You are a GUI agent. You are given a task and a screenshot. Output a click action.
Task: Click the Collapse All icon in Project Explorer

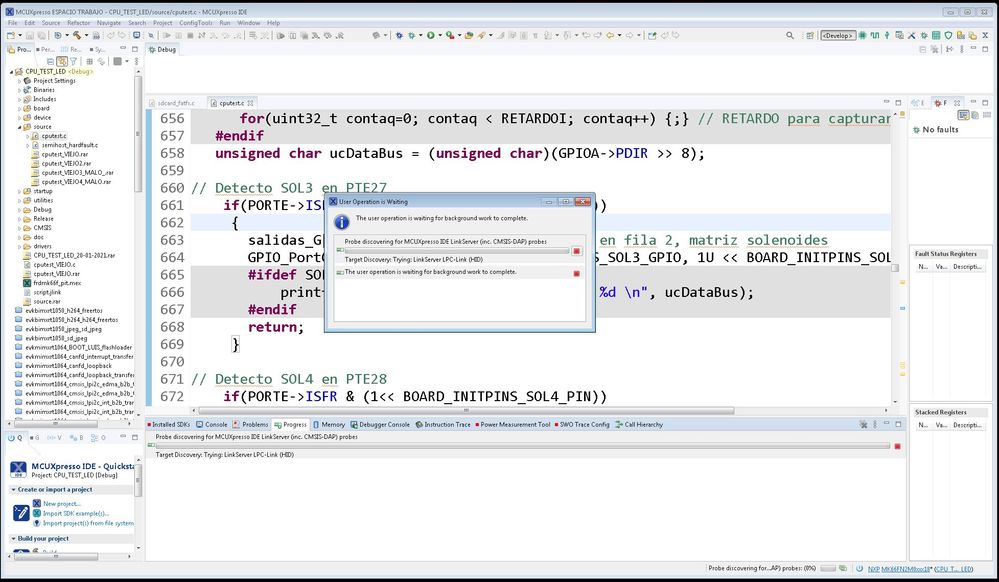50,61
